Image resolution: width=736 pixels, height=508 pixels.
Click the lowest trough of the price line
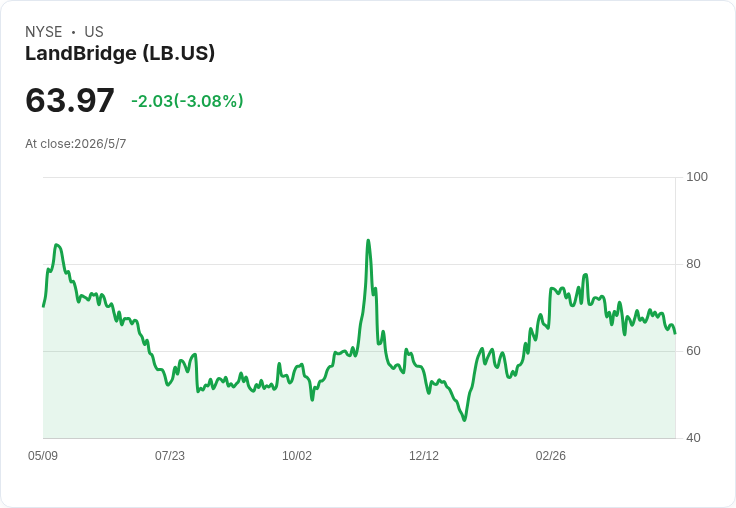[x=465, y=420]
